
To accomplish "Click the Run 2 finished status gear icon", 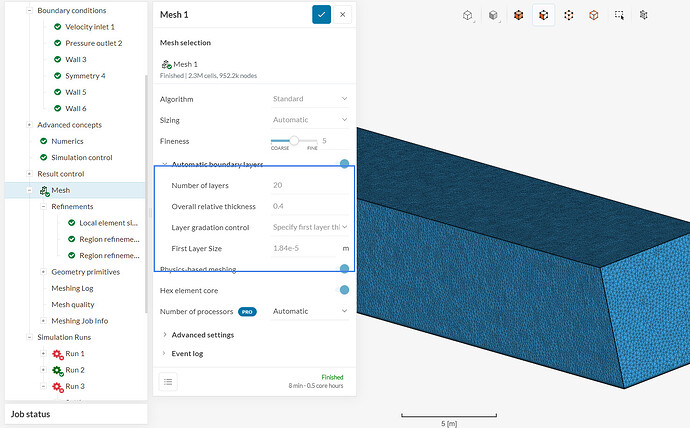I will [58, 370].
